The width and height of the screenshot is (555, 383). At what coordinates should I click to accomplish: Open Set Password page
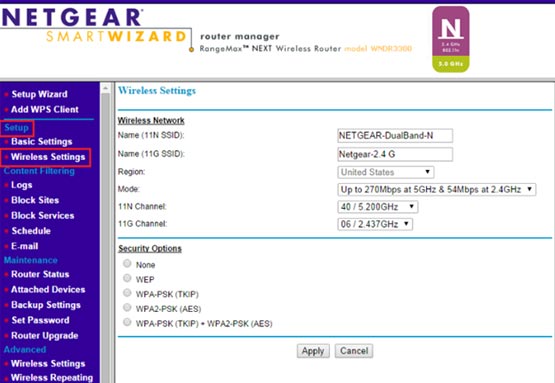tap(40, 320)
